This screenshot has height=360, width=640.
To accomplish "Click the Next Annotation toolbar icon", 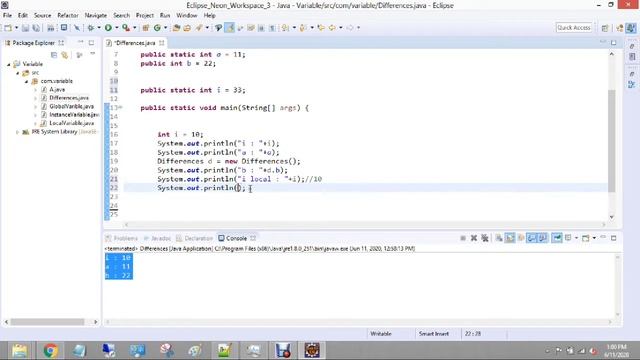I will point(285,28).
